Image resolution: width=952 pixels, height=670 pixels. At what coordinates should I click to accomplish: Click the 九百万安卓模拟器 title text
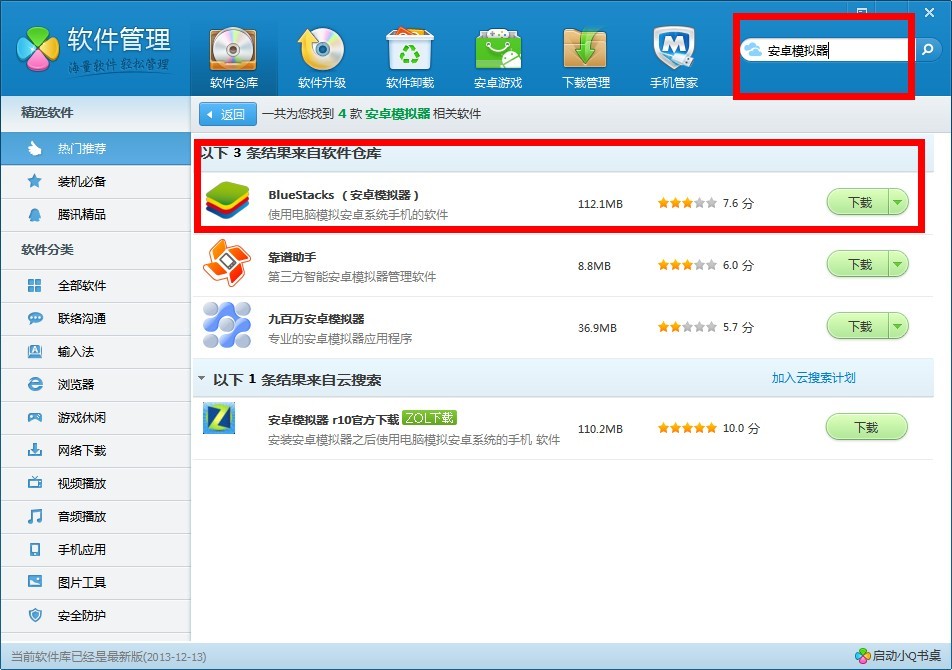[316, 319]
